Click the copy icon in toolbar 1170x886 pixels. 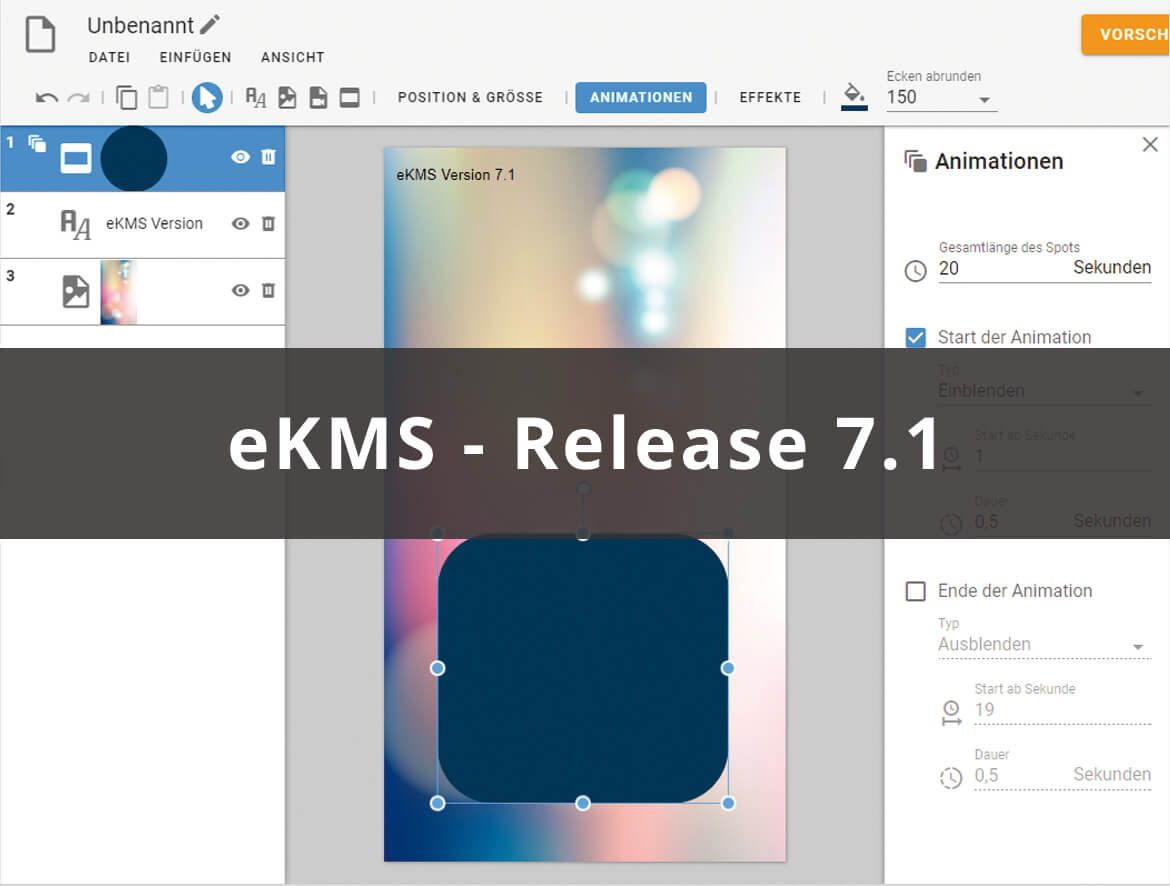[x=127, y=98]
